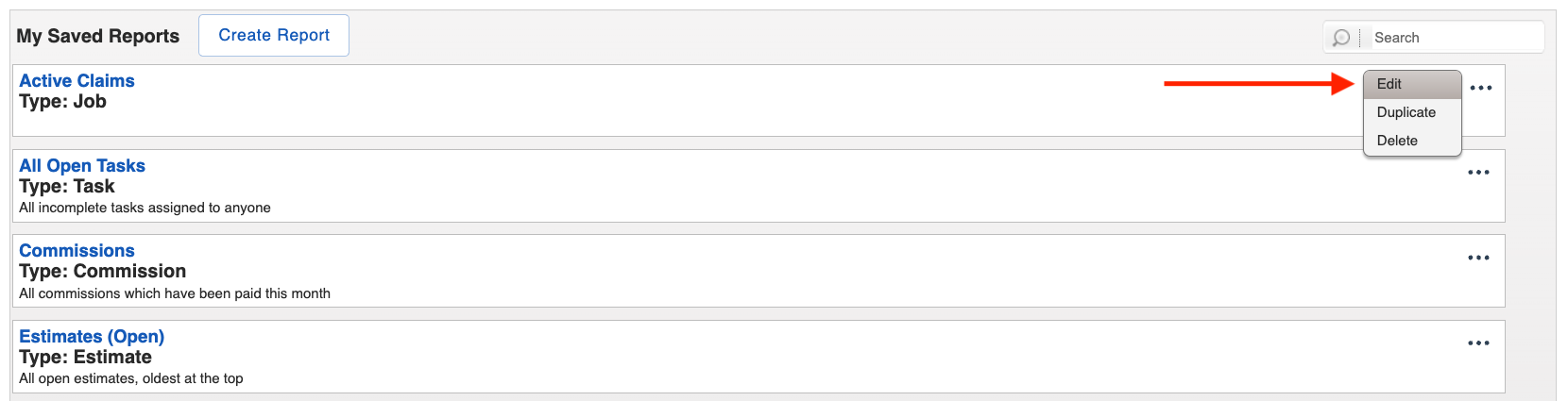The width and height of the screenshot is (1568, 401).
Task: Click the My Saved Reports heading
Action: coord(97,36)
